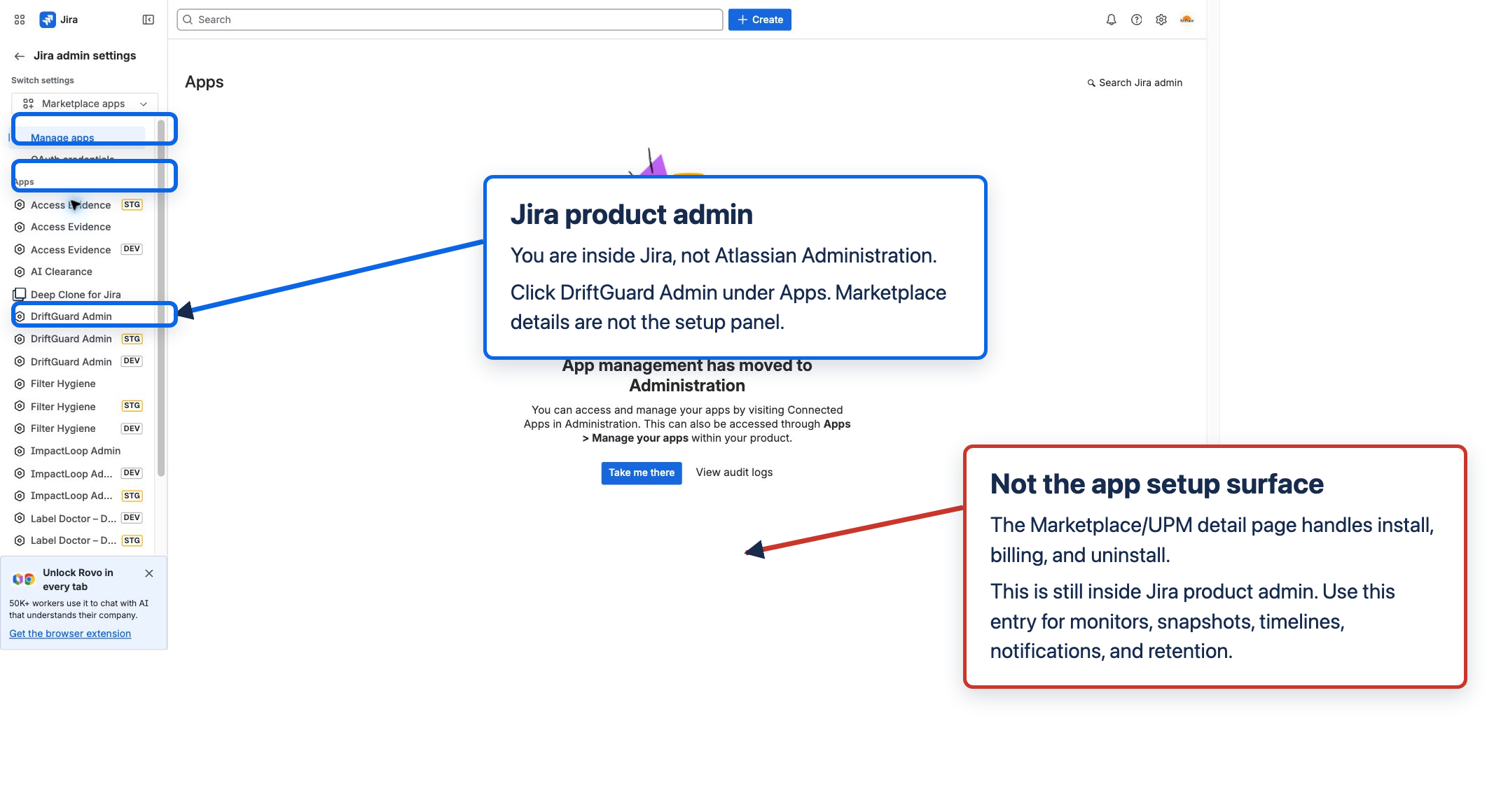The height and width of the screenshot is (812, 1508).
Task: Click the Label Doctor DEV app icon
Action: tap(20, 519)
